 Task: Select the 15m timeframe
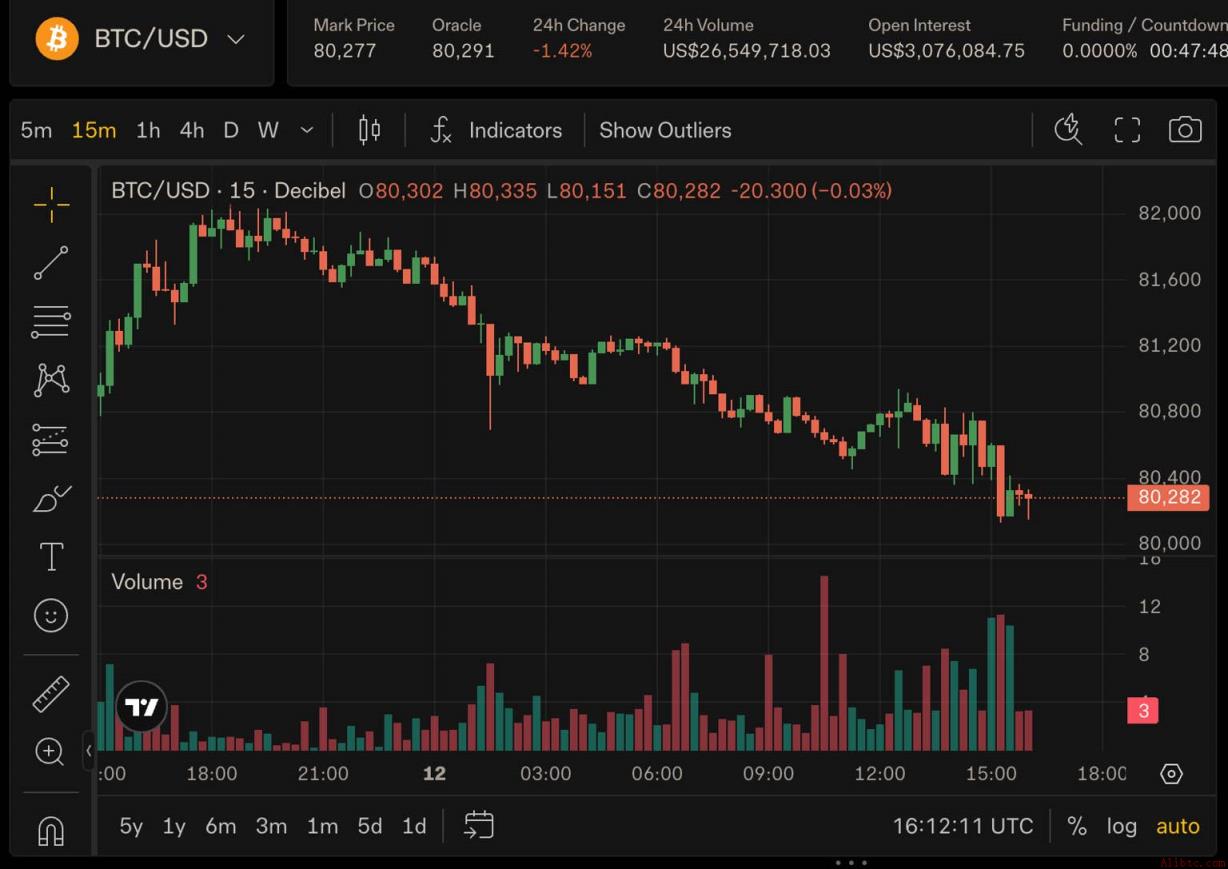93,130
